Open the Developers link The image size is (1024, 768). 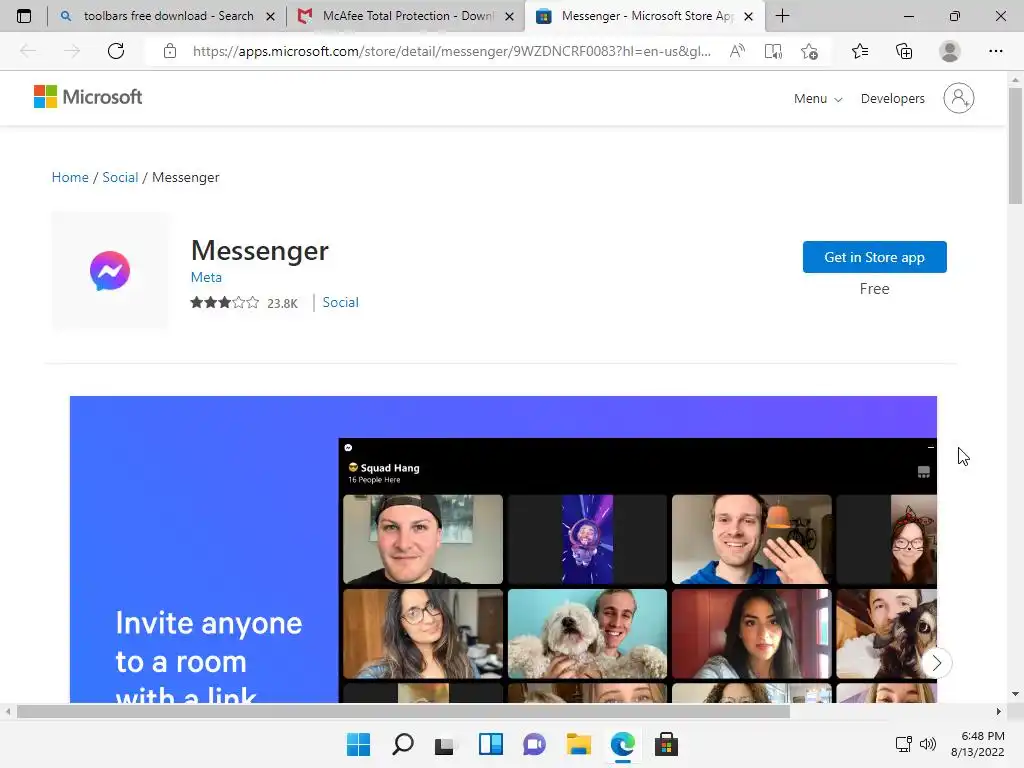coord(893,99)
